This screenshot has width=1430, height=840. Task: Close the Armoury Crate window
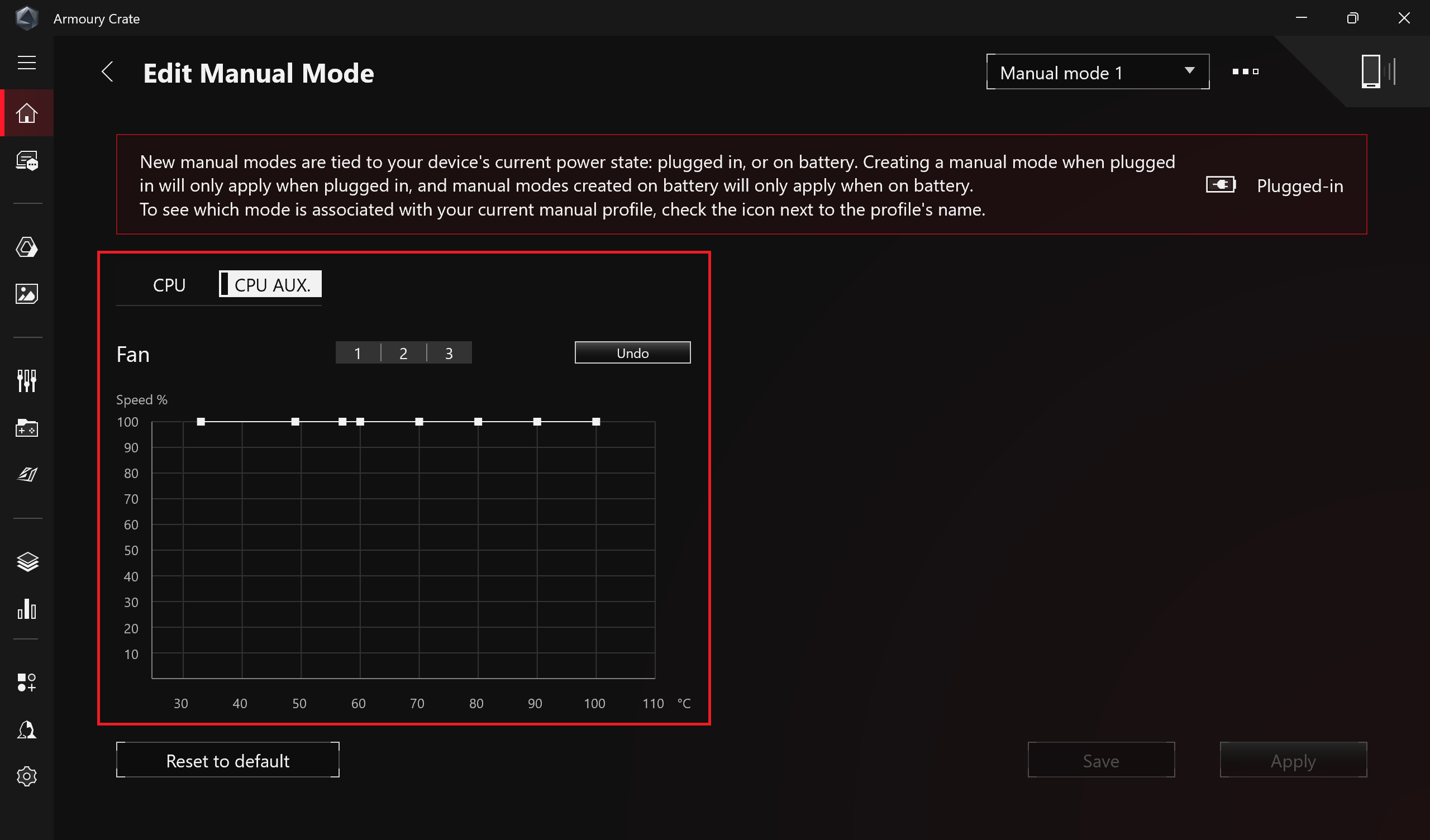[1404, 18]
